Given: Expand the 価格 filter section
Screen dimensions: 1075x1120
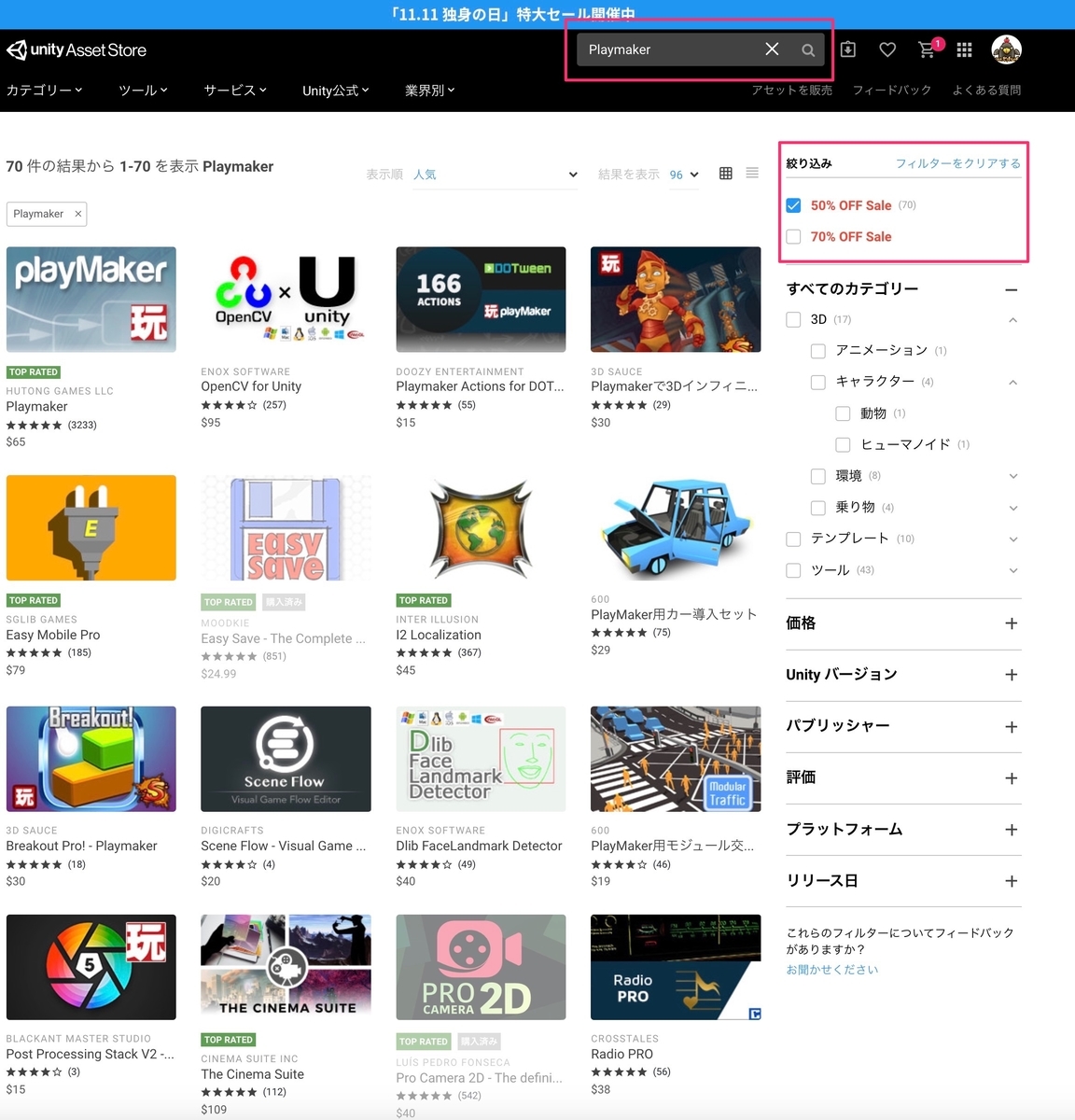Looking at the screenshot, I should 1012,623.
